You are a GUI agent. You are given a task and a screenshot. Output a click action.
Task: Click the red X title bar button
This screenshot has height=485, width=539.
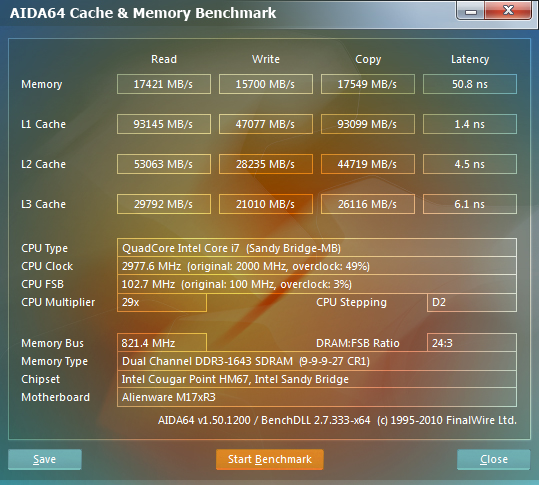(508, 11)
